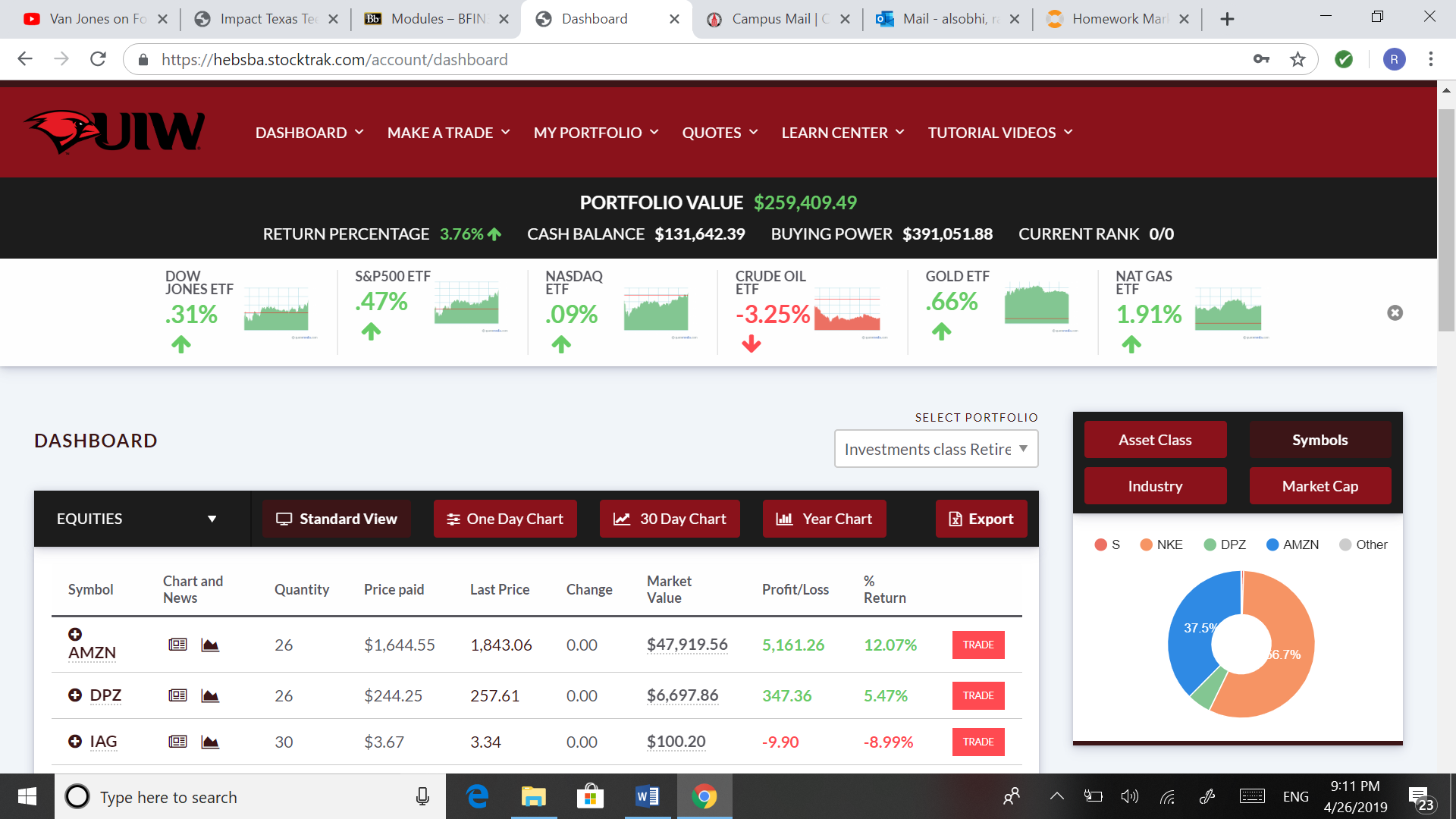The image size is (1456, 819).
Task: Expand the DASHBOARD navigation menu
Action: [309, 133]
